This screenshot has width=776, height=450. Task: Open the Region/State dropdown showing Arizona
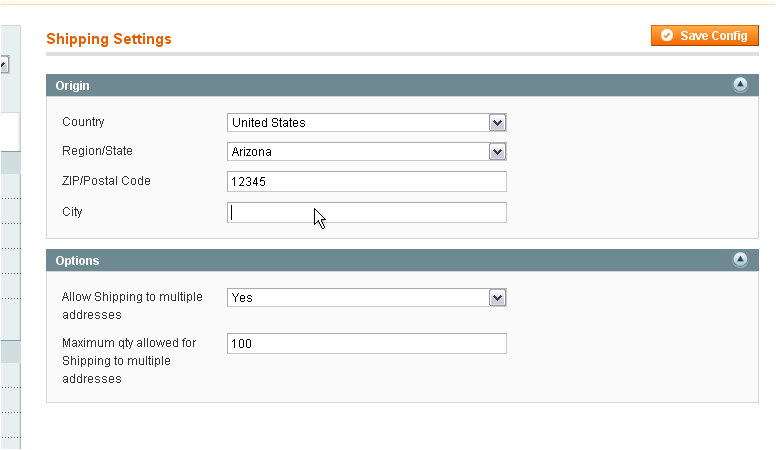click(367, 151)
